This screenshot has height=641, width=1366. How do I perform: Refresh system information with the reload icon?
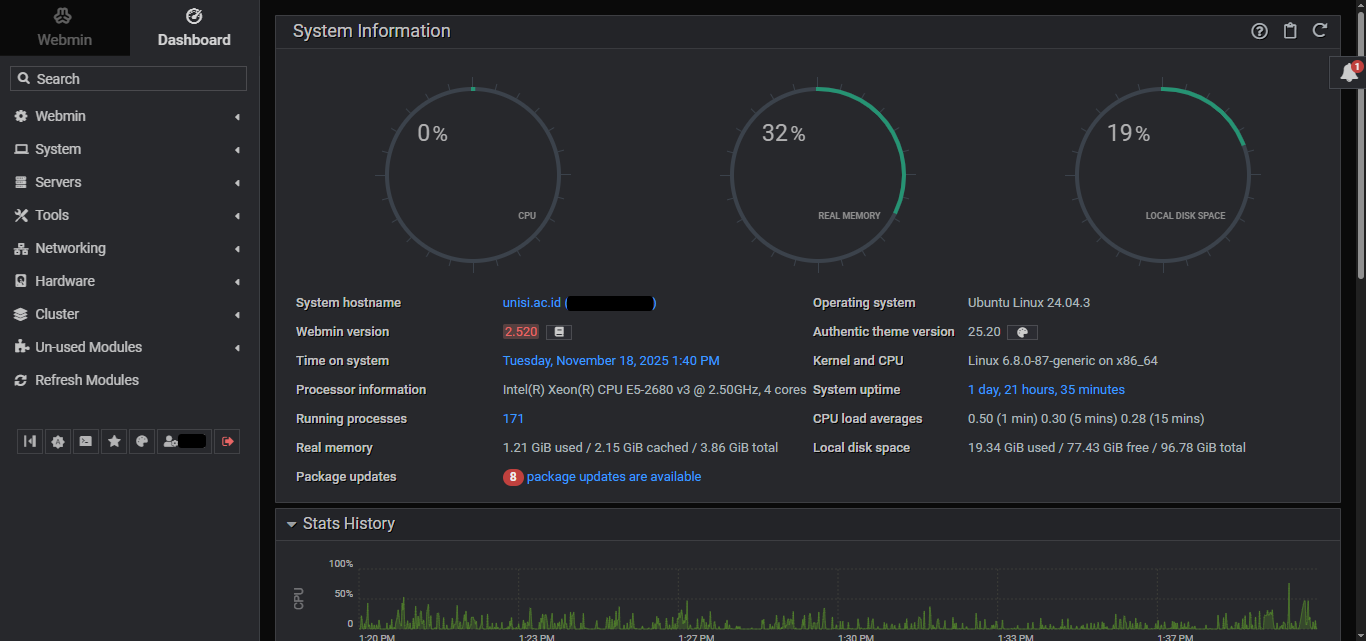pos(1320,31)
